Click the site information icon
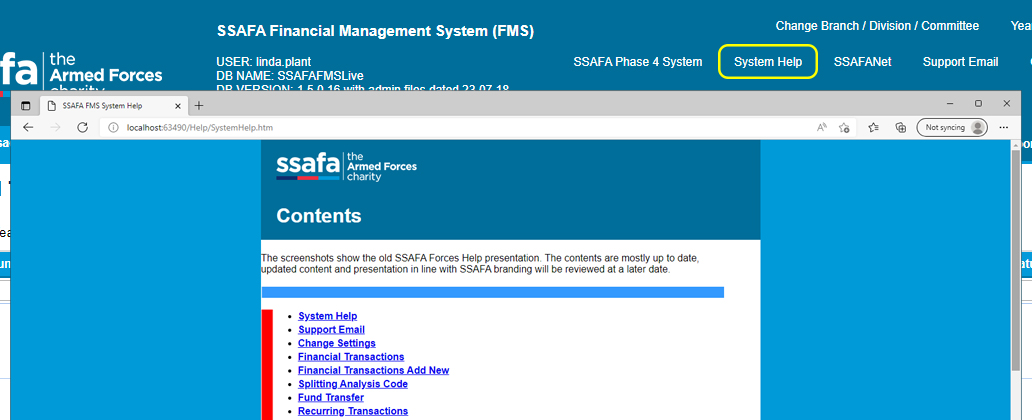Image resolution: width=1032 pixels, height=420 pixels. (x=113, y=127)
